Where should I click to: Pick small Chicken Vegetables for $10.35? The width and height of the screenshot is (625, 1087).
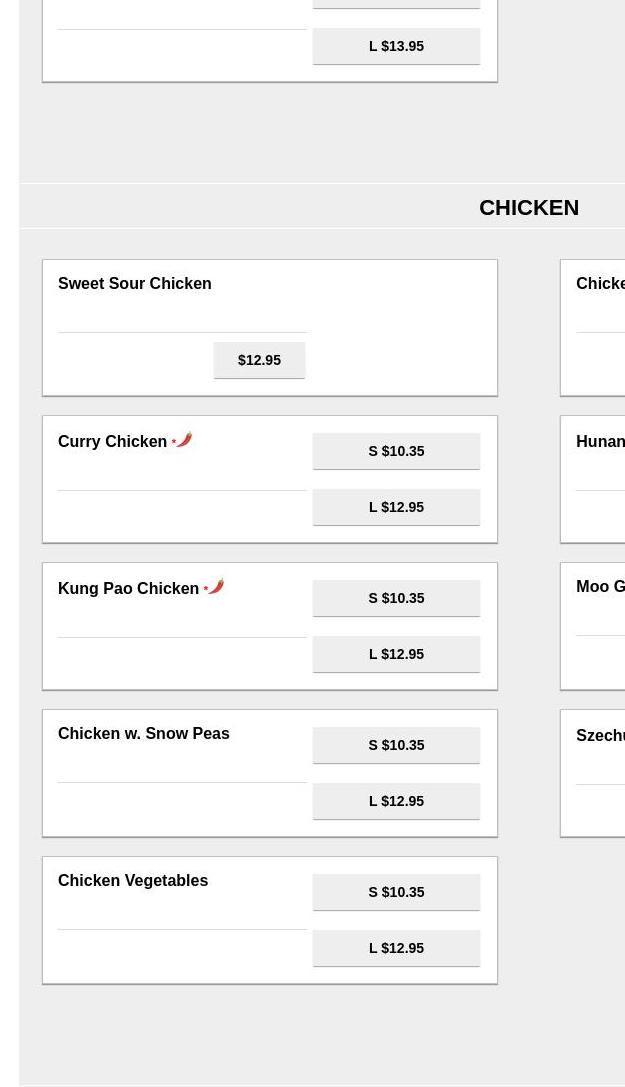396,892
